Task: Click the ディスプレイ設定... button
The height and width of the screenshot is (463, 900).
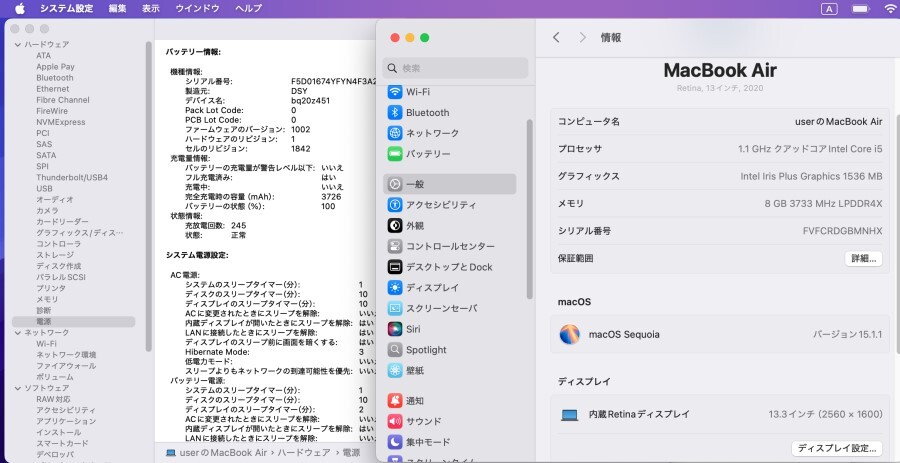Action: click(x=837, y=448)
